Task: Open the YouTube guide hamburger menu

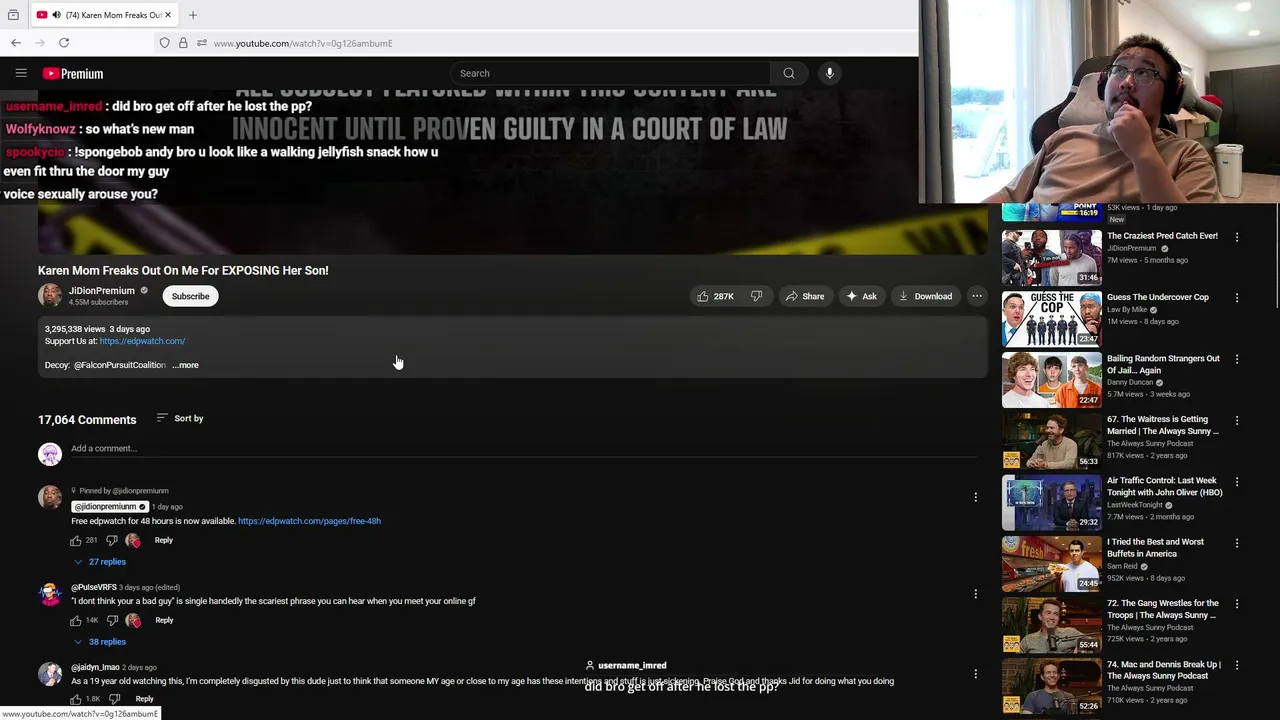Action: 21,73
